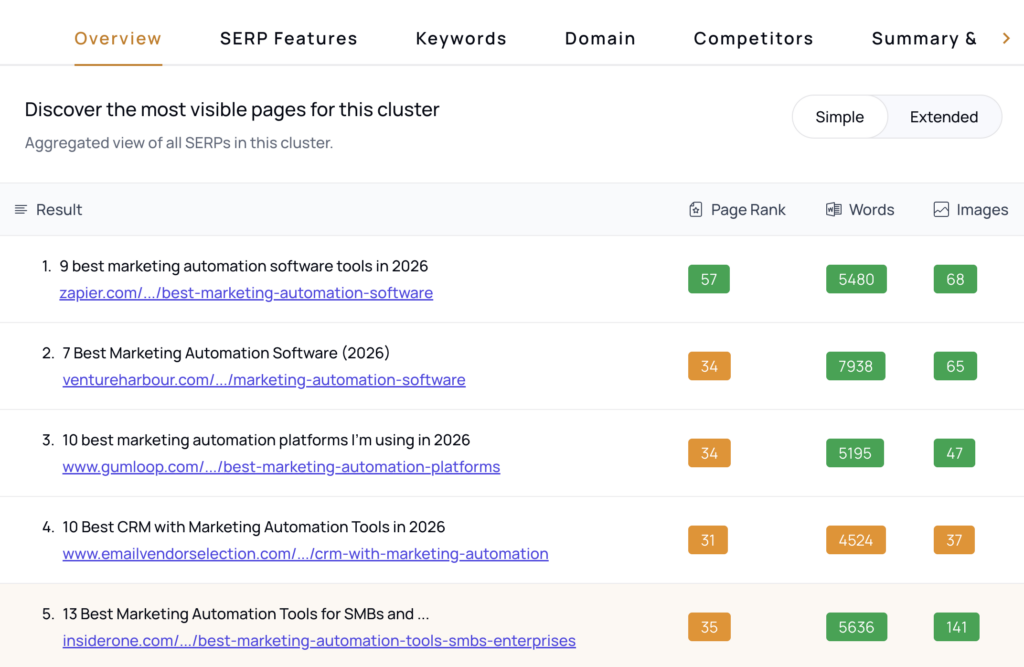Switch view to Extended mode
This screenshot has width=1024, height=667.
pyautogui.click(x=943, y=117)
